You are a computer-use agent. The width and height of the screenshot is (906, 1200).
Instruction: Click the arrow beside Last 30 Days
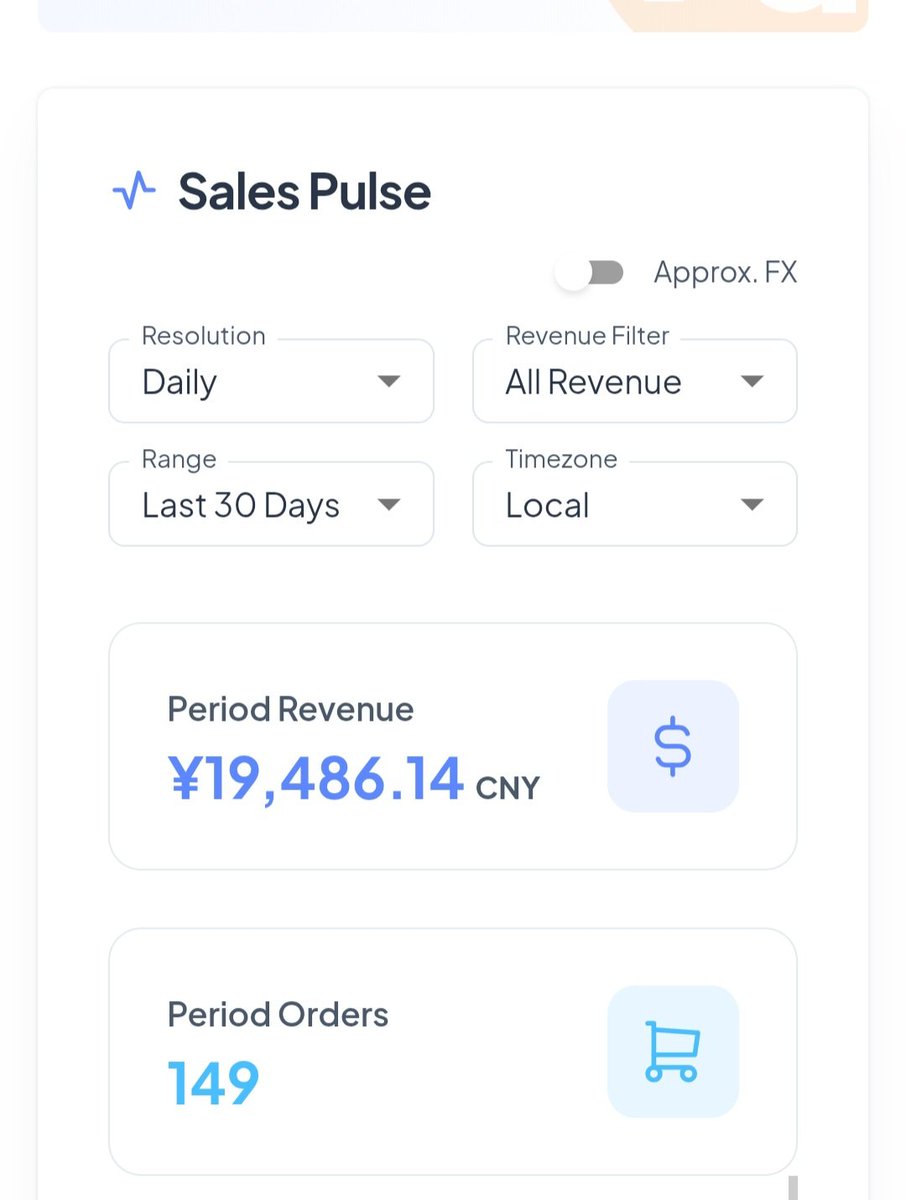389,505
